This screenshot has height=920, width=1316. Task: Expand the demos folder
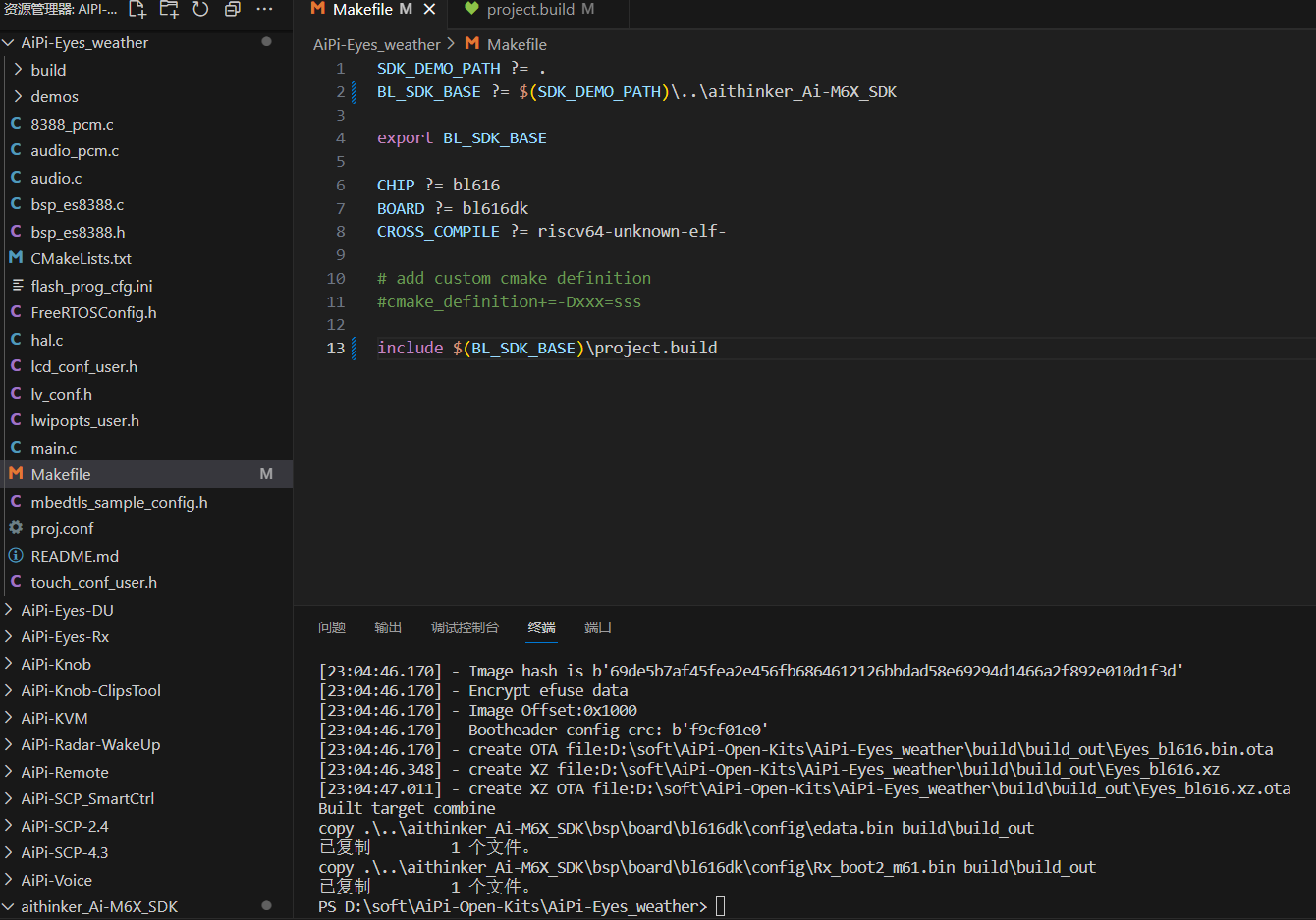146,97
